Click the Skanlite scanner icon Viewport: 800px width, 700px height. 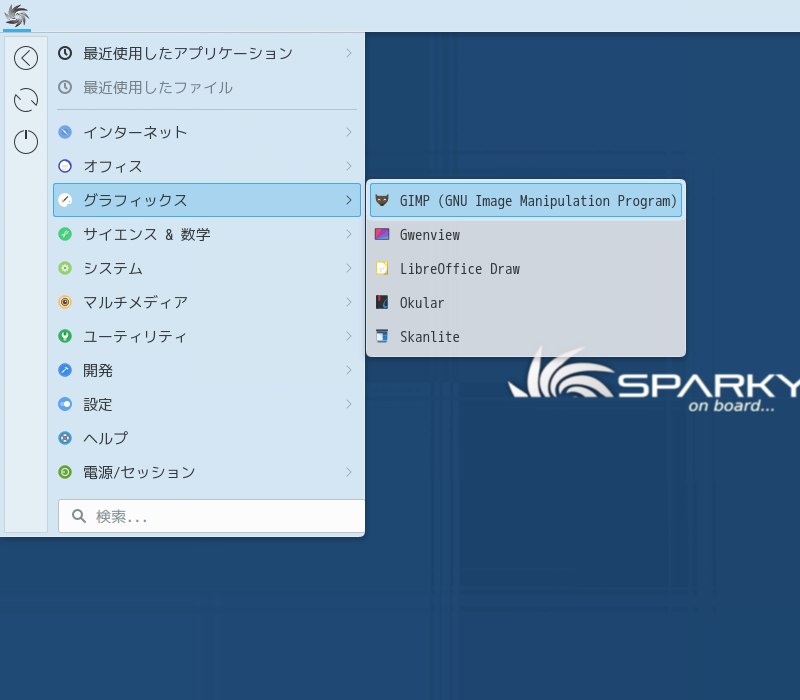[x=382, y=337]
